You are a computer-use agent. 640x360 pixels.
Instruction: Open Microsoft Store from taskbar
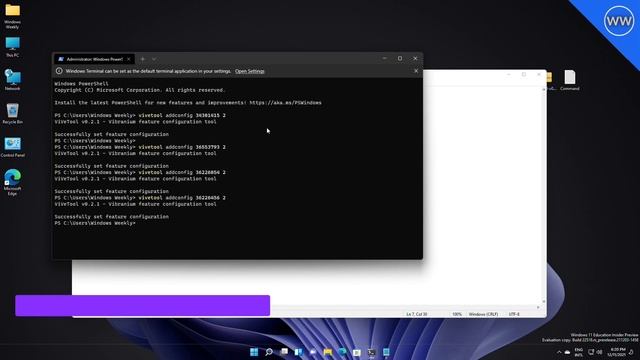[357, 352]
